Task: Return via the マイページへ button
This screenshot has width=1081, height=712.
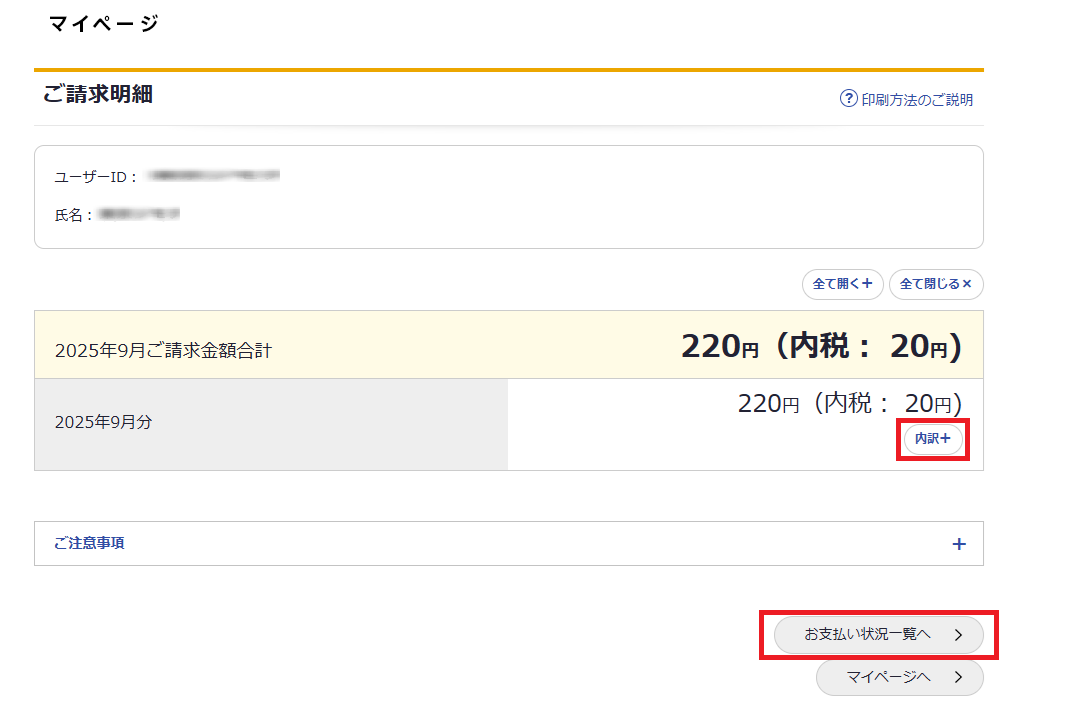Action: point(888,677)
